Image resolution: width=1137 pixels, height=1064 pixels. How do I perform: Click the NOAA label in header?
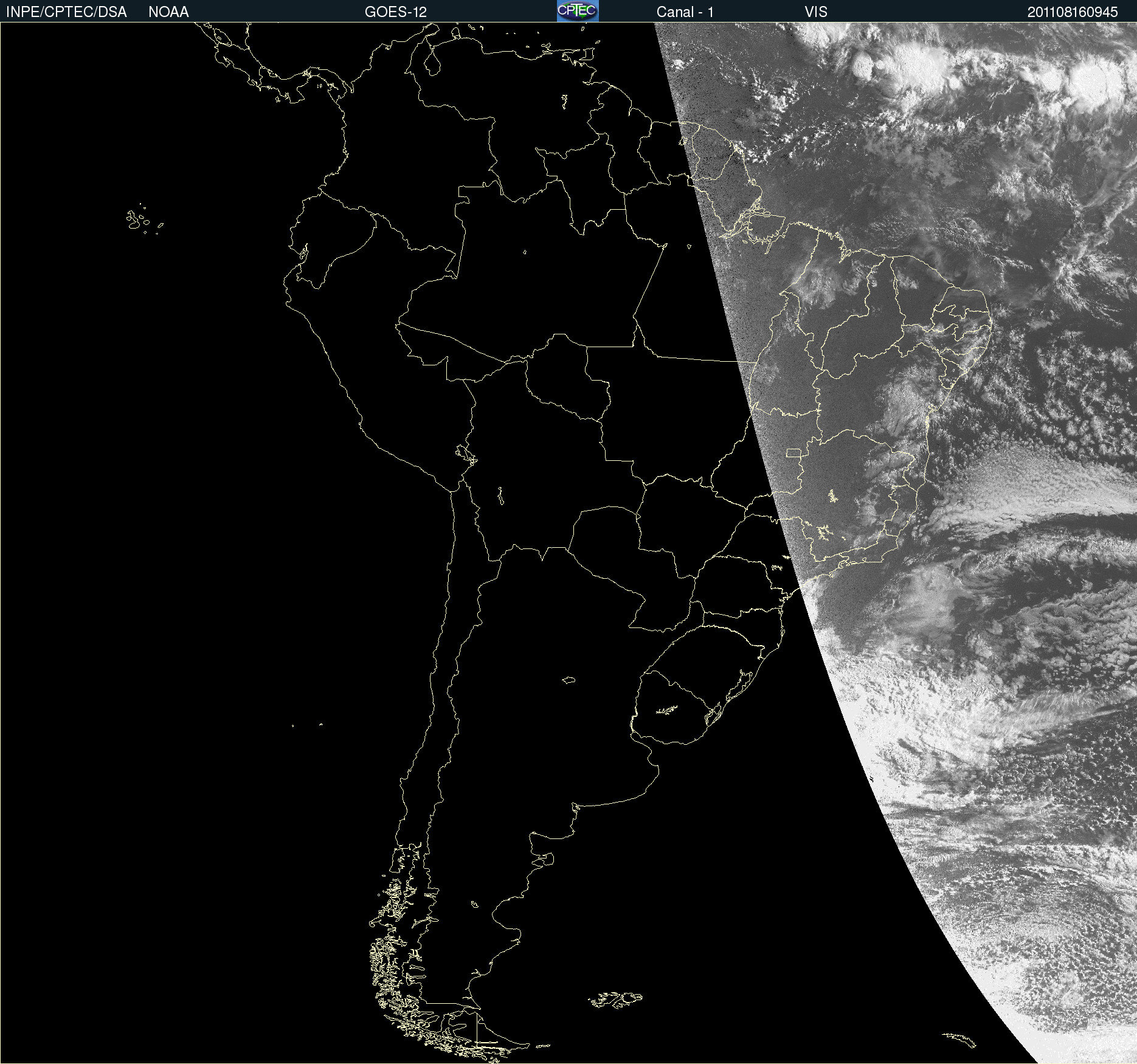168,12
